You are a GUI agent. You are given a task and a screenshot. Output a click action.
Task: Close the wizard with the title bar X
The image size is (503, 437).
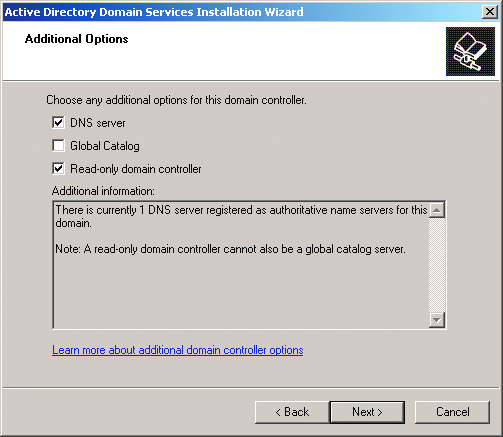pyautogui.click(x=490, y=12)
